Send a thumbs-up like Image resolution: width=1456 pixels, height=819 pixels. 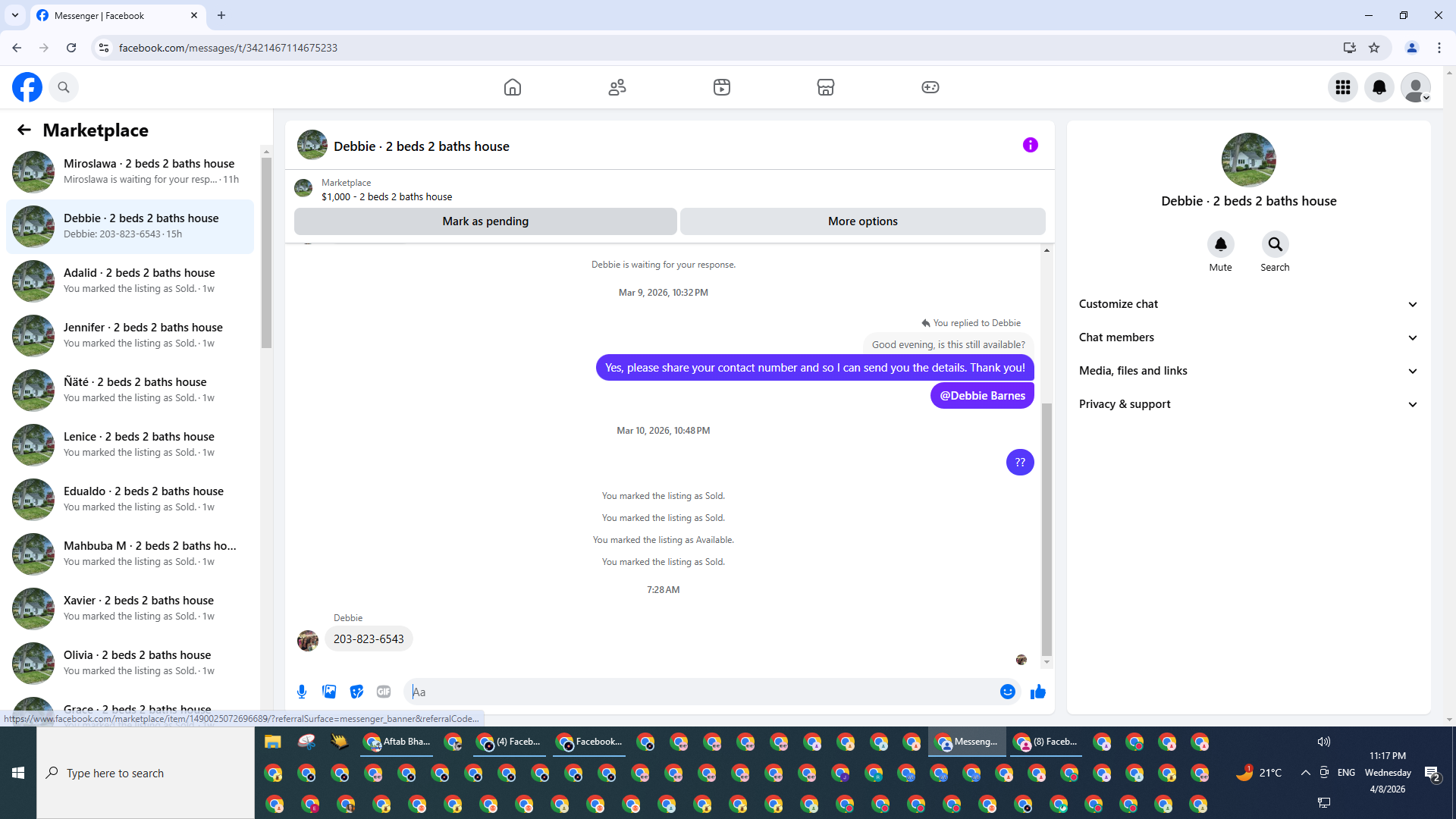click(x=1038, y=692)
